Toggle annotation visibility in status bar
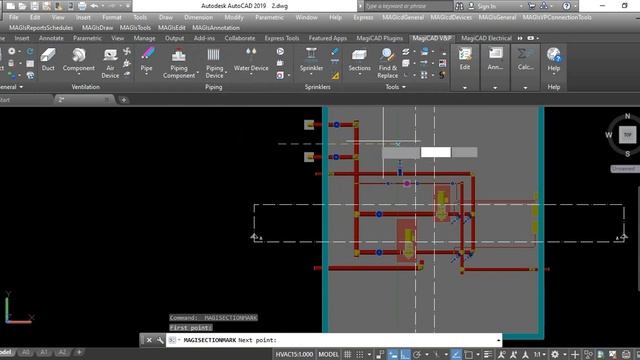Viewport: 640px width, 360px height. tap(501, 354)
